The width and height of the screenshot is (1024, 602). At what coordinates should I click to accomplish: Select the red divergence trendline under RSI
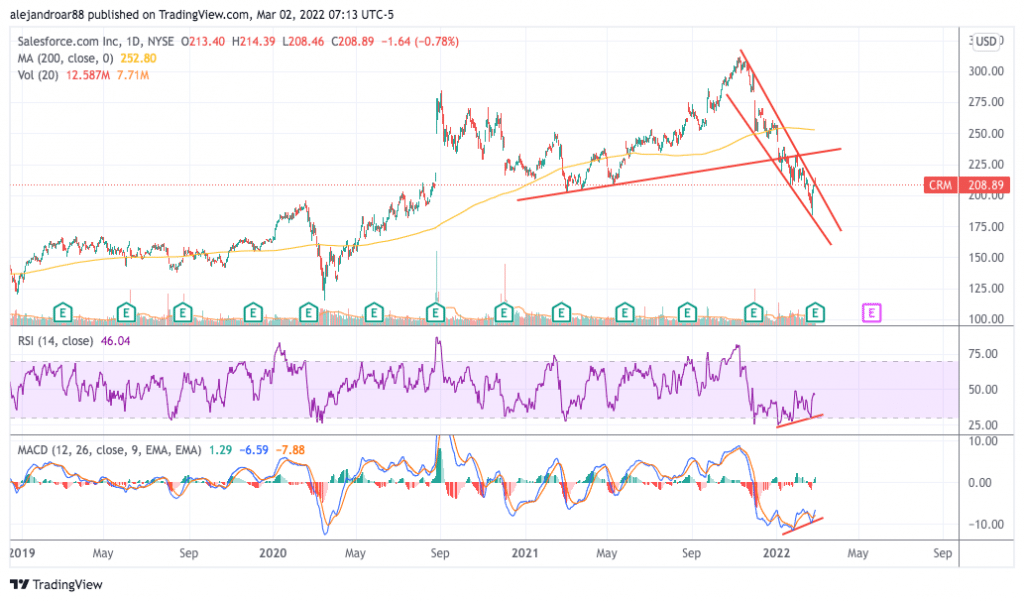click(800, 421)
